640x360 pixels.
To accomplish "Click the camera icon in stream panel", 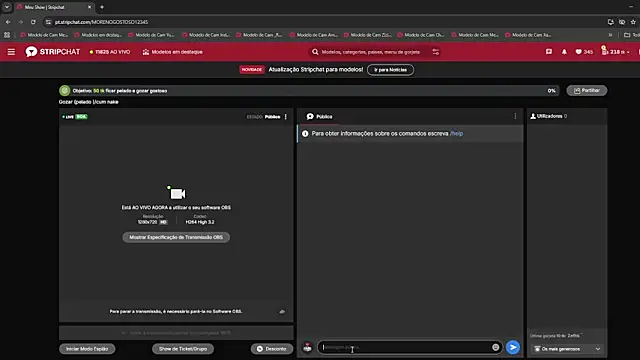I will click(177, 193).
